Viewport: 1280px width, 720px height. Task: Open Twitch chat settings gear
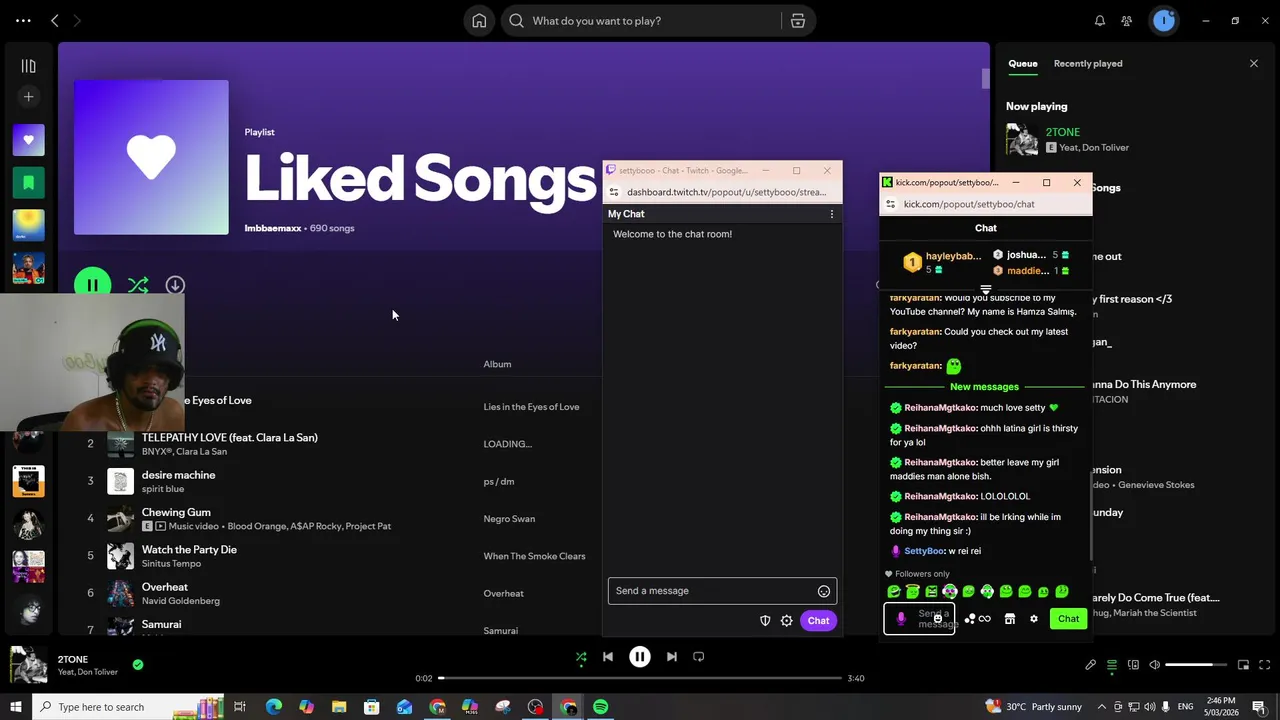[787, 621]
